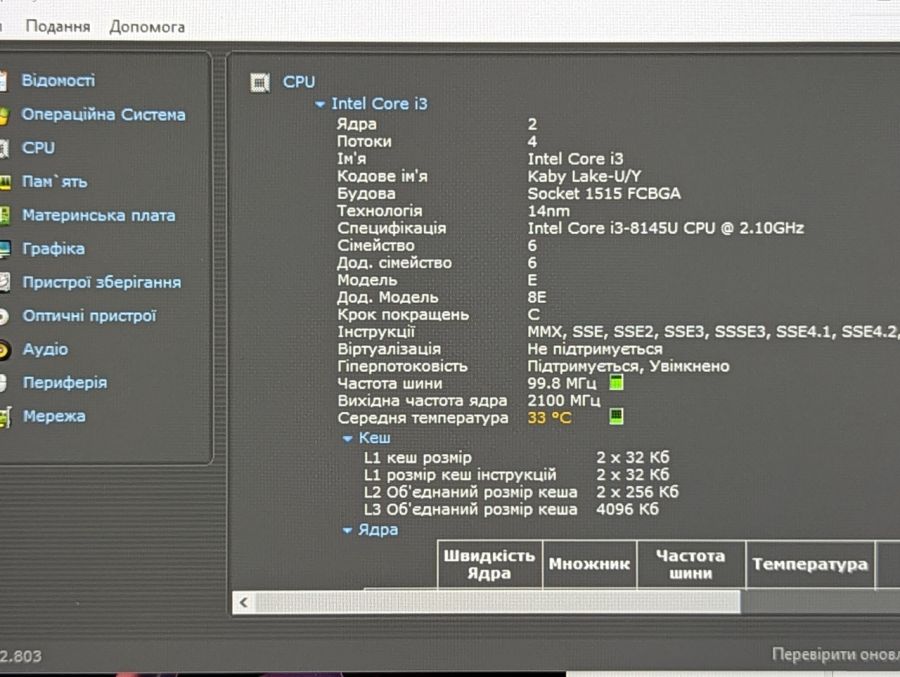Select the Не підтримується virtualization value

tap(595, 349)
